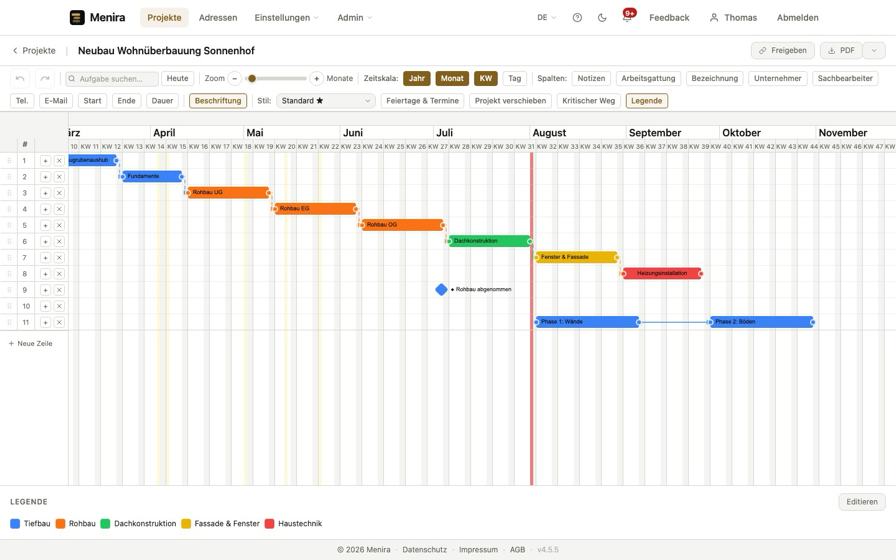Open notifications bell with 9+ badge
The width and height of the screenshot is (896, 560).
[627, 17]
